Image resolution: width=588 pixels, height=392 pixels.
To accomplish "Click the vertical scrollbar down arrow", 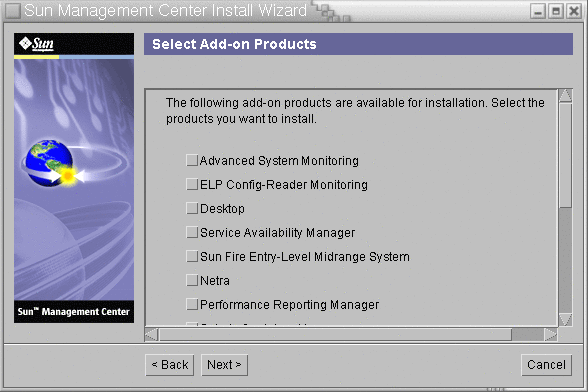I will [x=565, y=319].
